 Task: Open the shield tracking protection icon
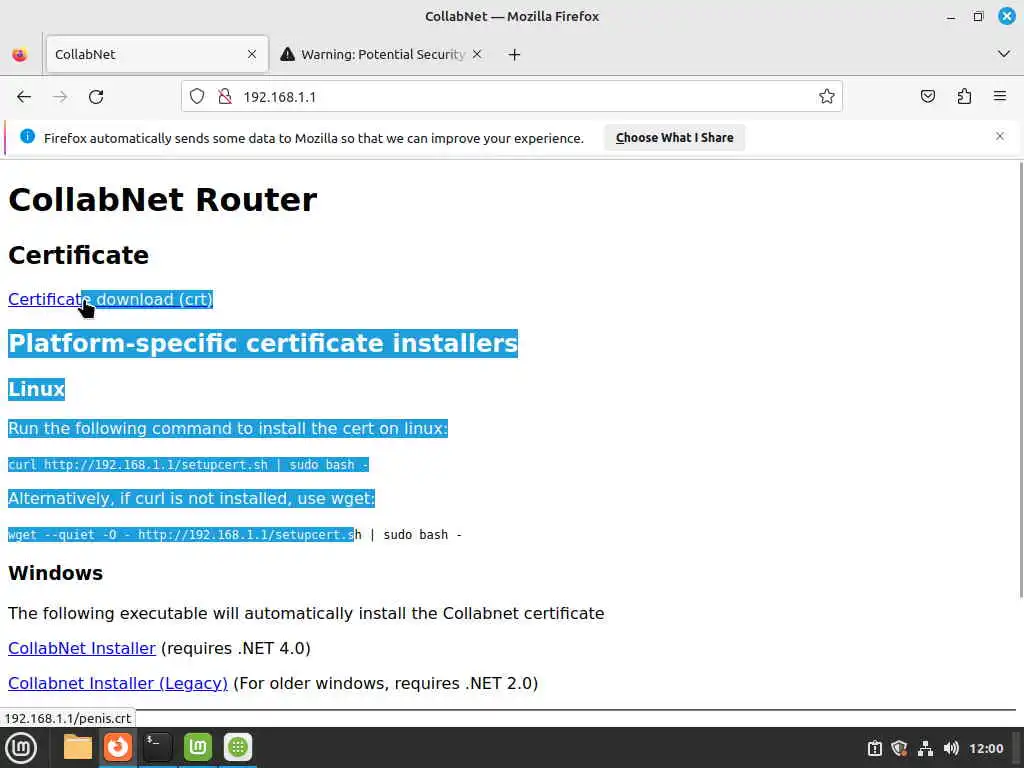click(x=197, y=97)
